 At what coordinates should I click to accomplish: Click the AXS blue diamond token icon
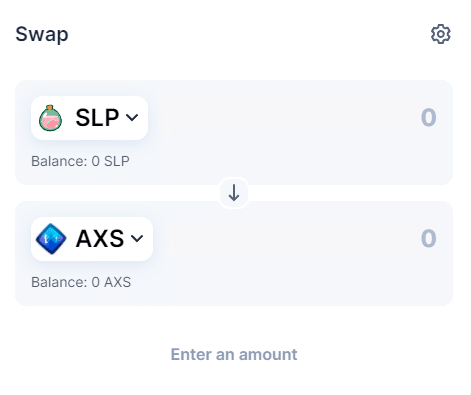pos(51,239)
